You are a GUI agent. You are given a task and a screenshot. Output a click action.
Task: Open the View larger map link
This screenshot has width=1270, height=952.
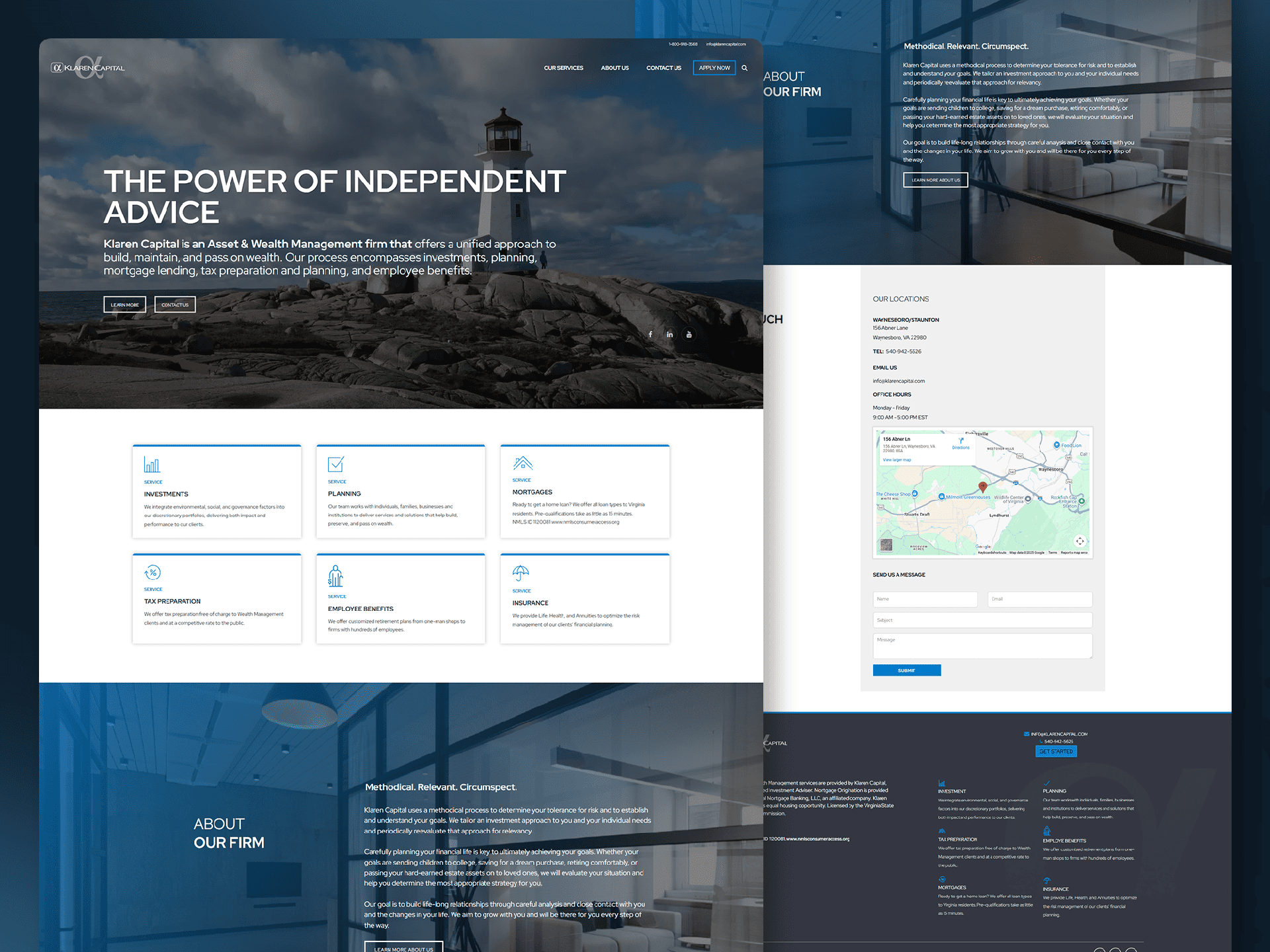pos(897,460)
